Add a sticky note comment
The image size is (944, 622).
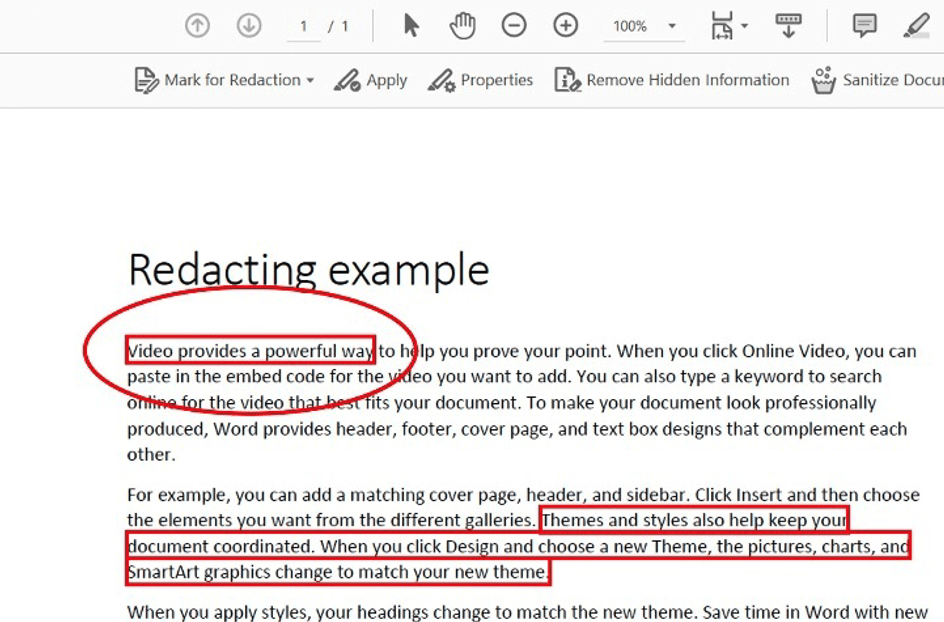[862, 25]
